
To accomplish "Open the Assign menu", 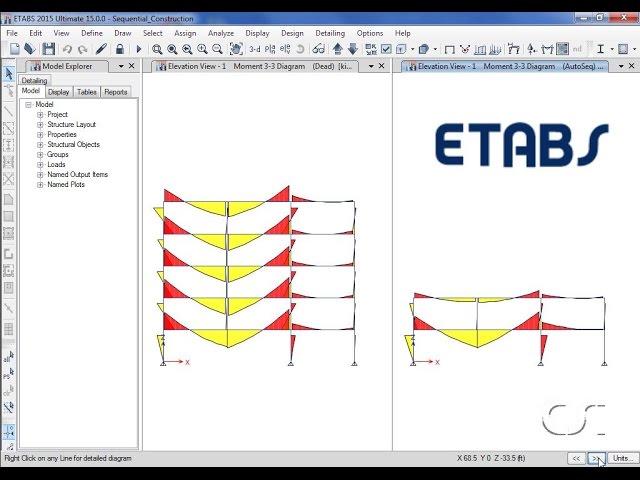I will [x=185, y=33].
